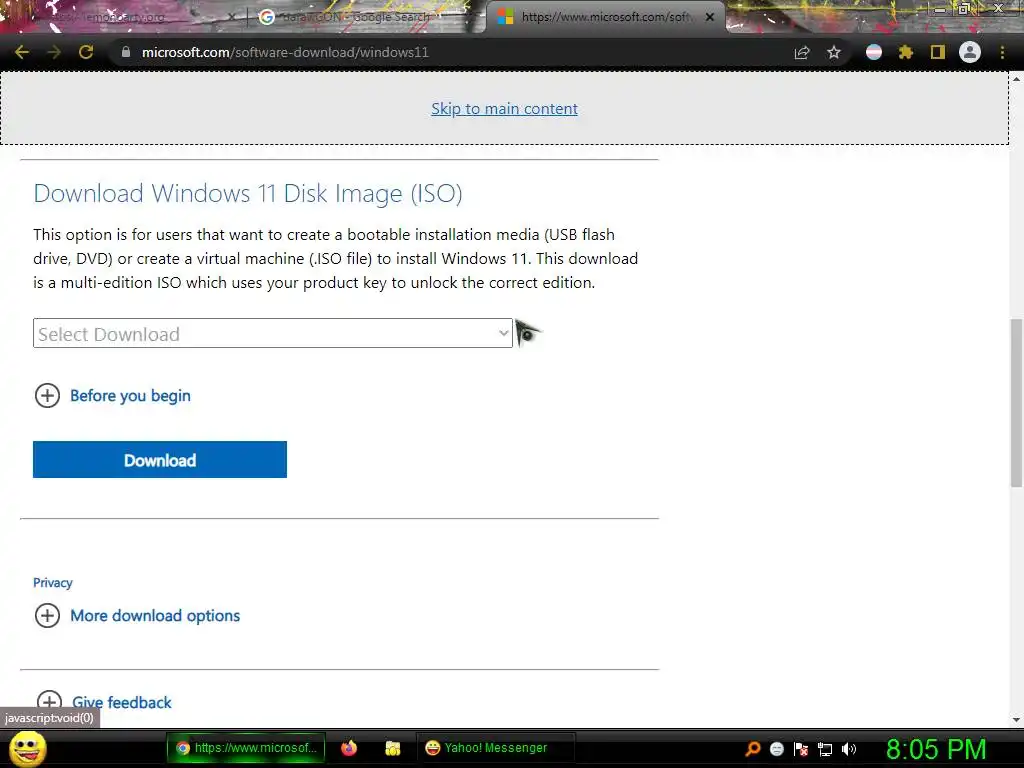The width and height of the screenshot is (1024, 768).
Task: Switch to the Google Search tab
Action: point(356,17)
